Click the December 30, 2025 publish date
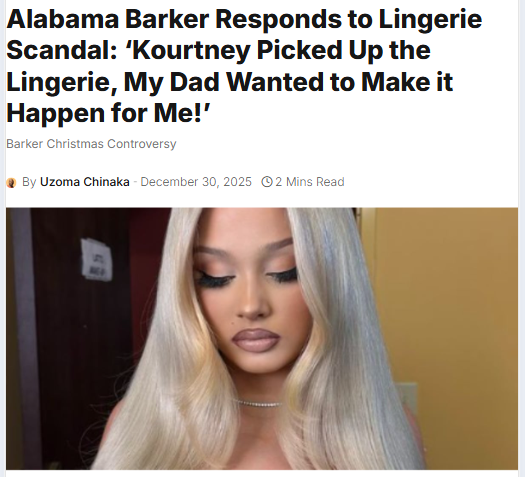Viewport: 525px width, 477px height. point(196,182)
